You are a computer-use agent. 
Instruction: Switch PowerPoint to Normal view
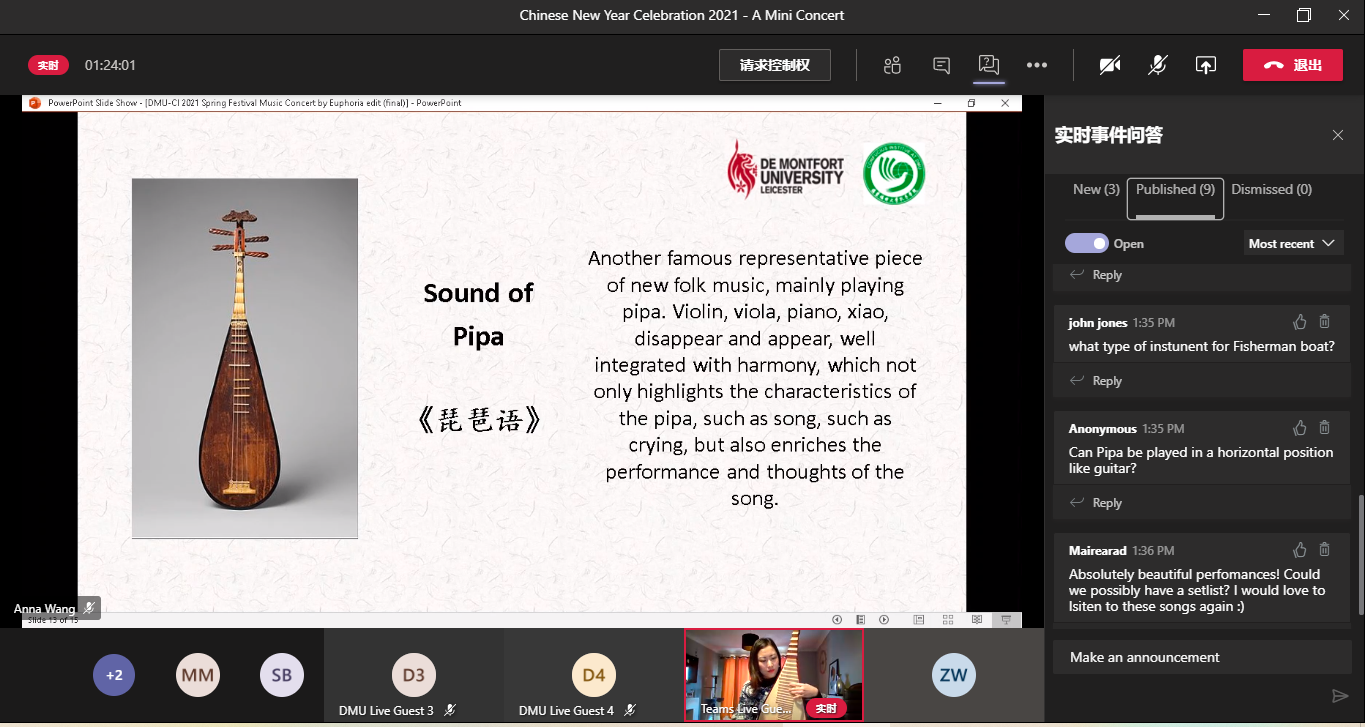pyautogui.click(x=918, y=620)
